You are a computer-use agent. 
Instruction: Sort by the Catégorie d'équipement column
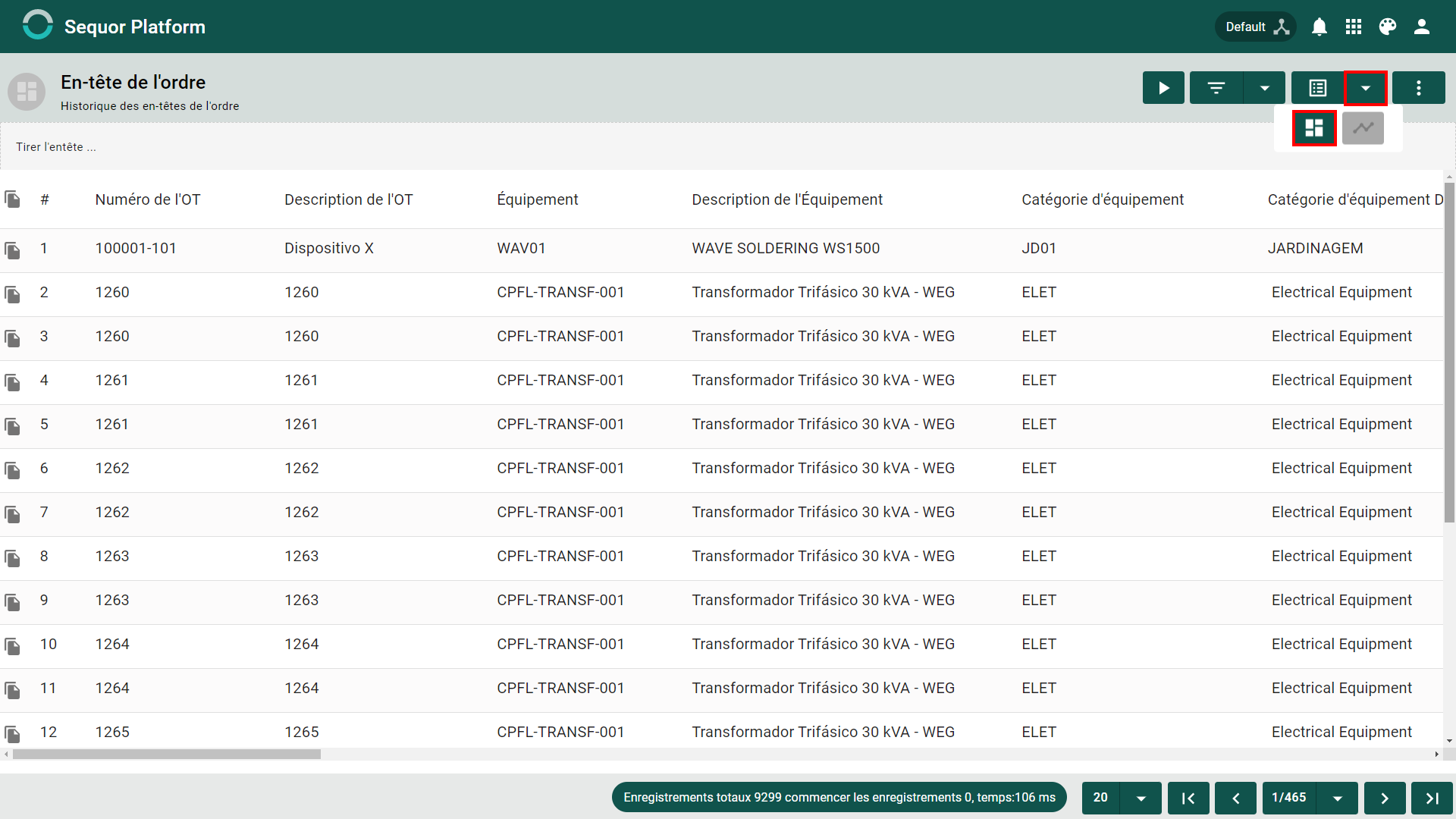[1103, 199]
